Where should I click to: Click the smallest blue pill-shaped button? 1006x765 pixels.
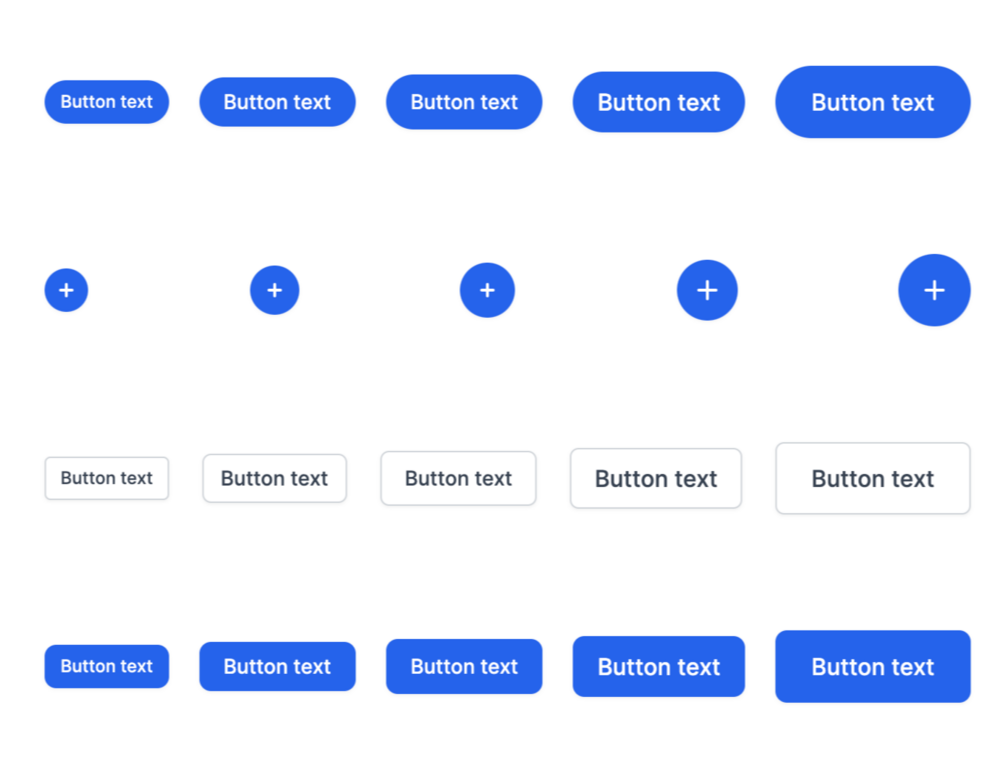coord(106,101)
